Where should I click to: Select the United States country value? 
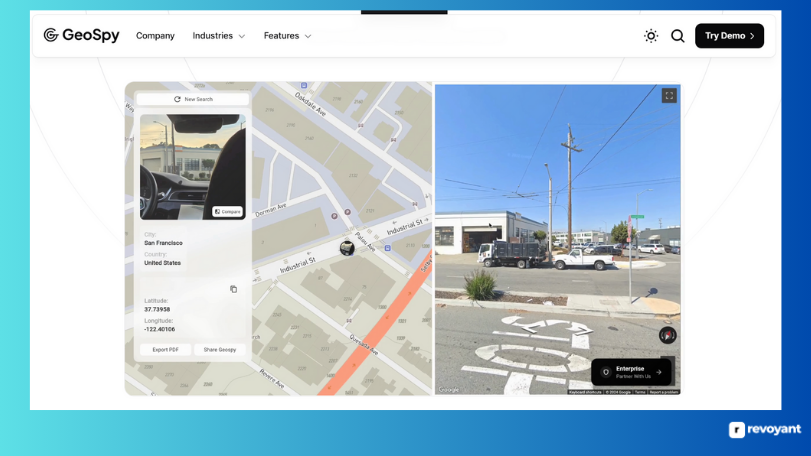[162, 263]
